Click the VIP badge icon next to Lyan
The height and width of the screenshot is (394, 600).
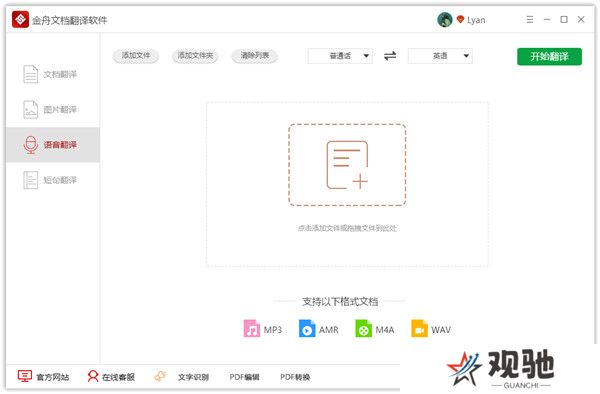pyautogui.click(x=460, y=19)
